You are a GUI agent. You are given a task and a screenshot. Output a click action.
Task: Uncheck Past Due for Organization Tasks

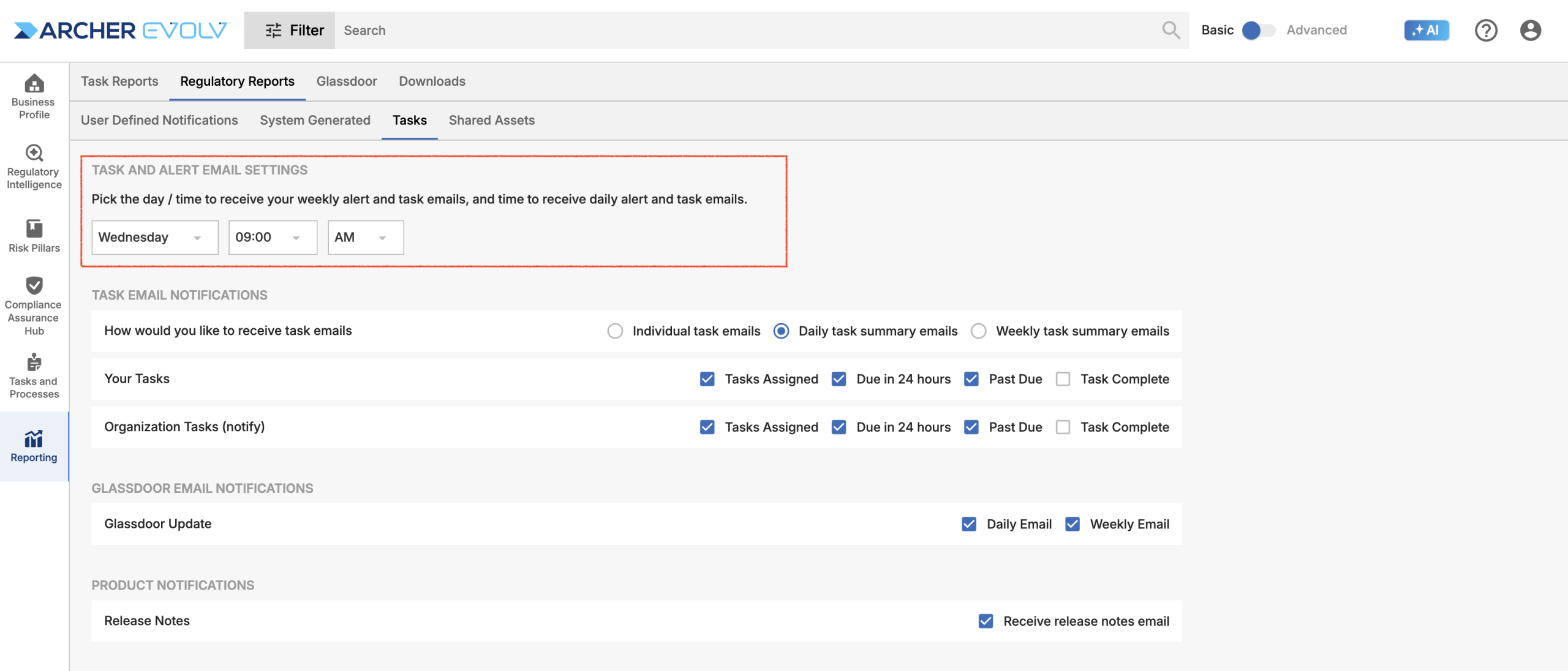971,427
